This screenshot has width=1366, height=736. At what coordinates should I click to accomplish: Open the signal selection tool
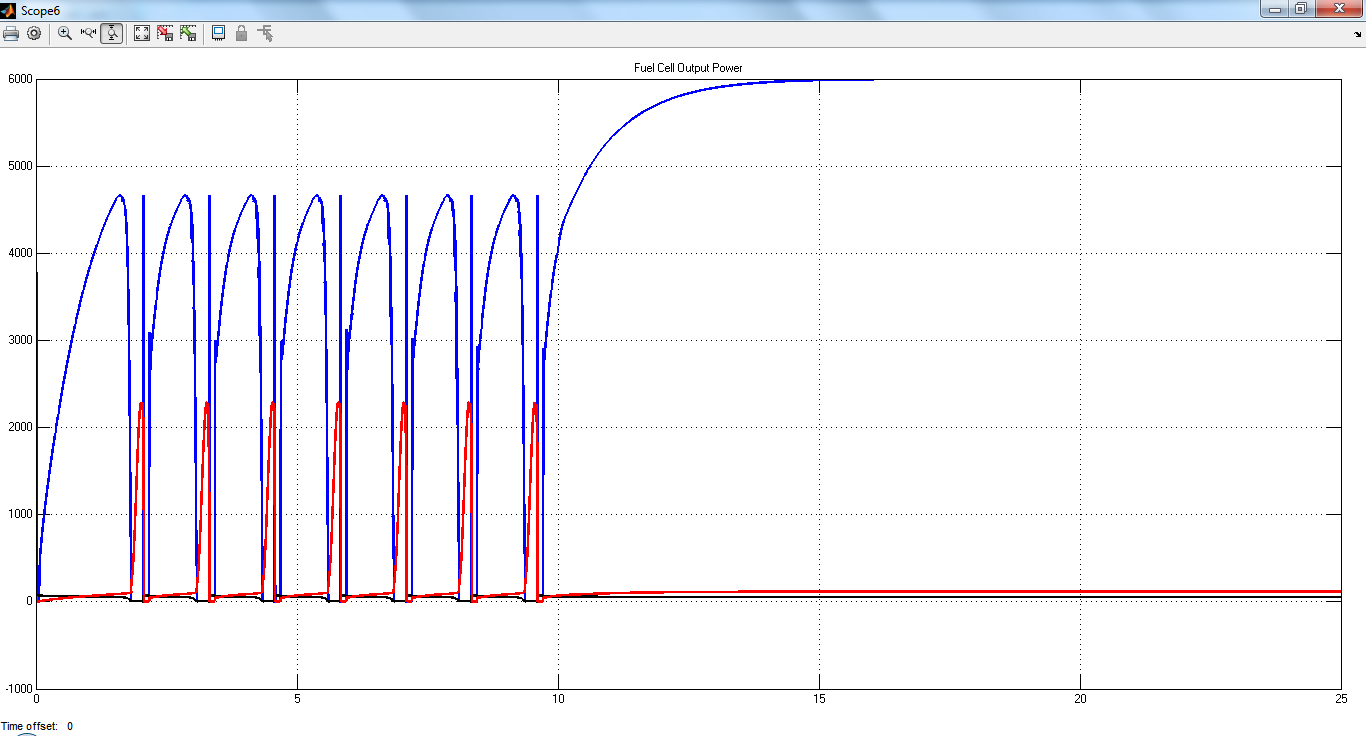coord(265,33)
